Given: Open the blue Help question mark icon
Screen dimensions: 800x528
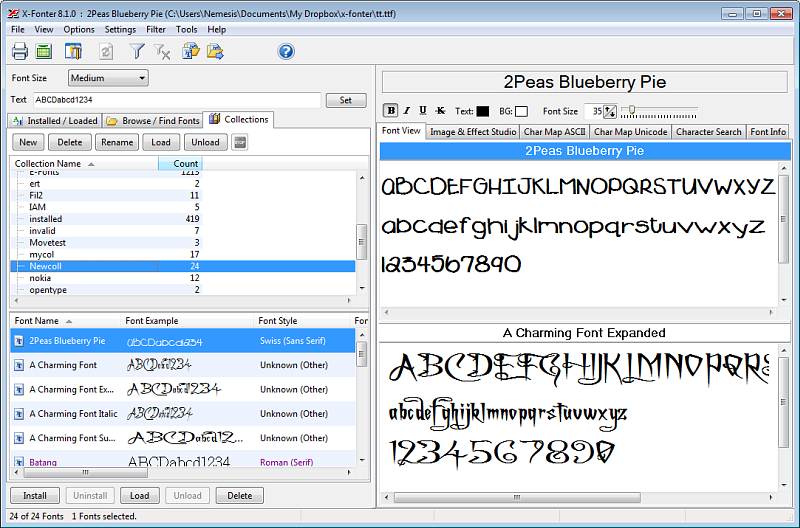Looking at the screenshot, I should tap(286, 51).
